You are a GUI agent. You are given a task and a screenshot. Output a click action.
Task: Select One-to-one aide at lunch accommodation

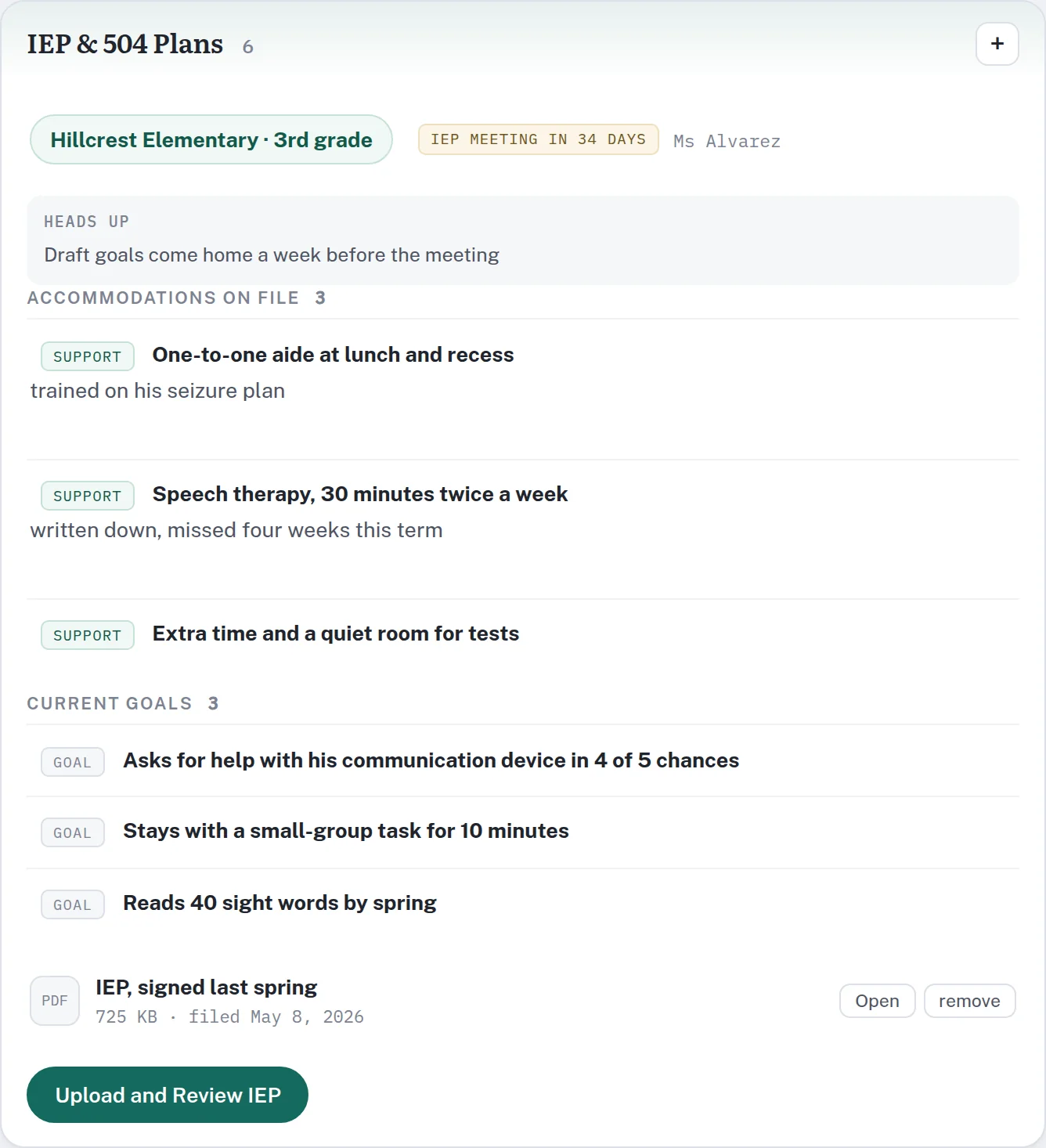coord(523,389)
